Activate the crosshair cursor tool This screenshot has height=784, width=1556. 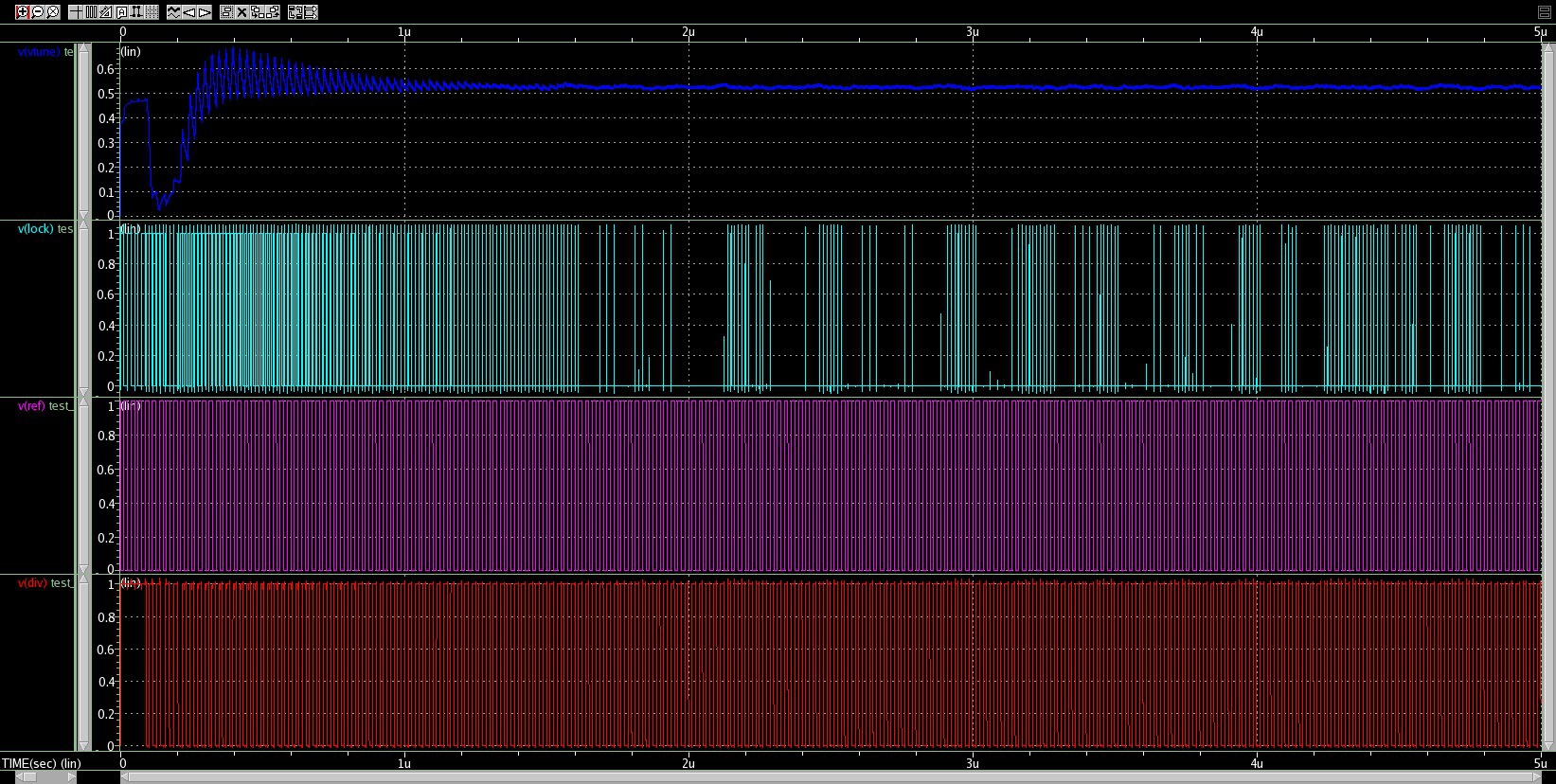[76, 12]
